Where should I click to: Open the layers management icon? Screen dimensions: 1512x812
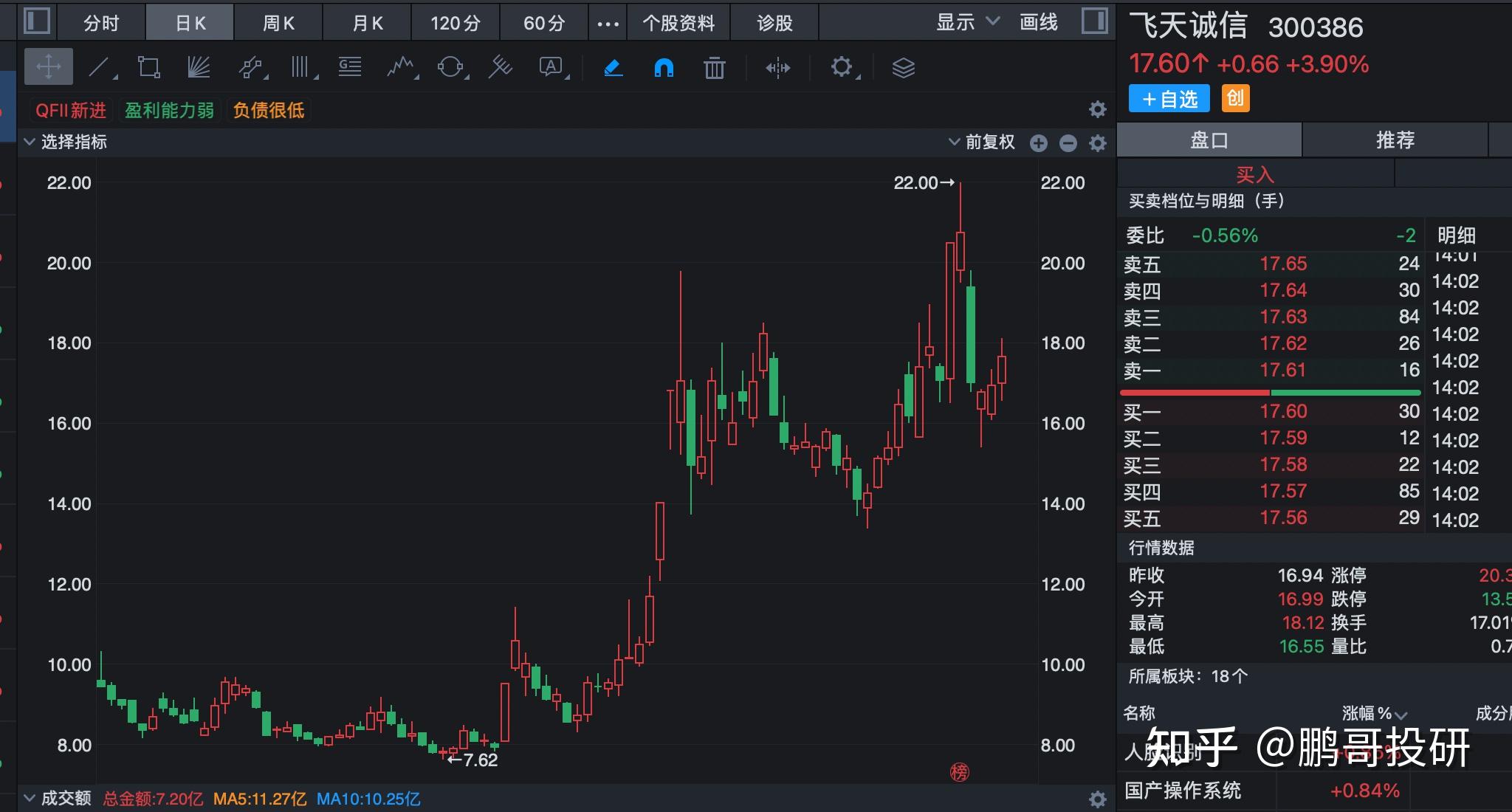point(904,68)
